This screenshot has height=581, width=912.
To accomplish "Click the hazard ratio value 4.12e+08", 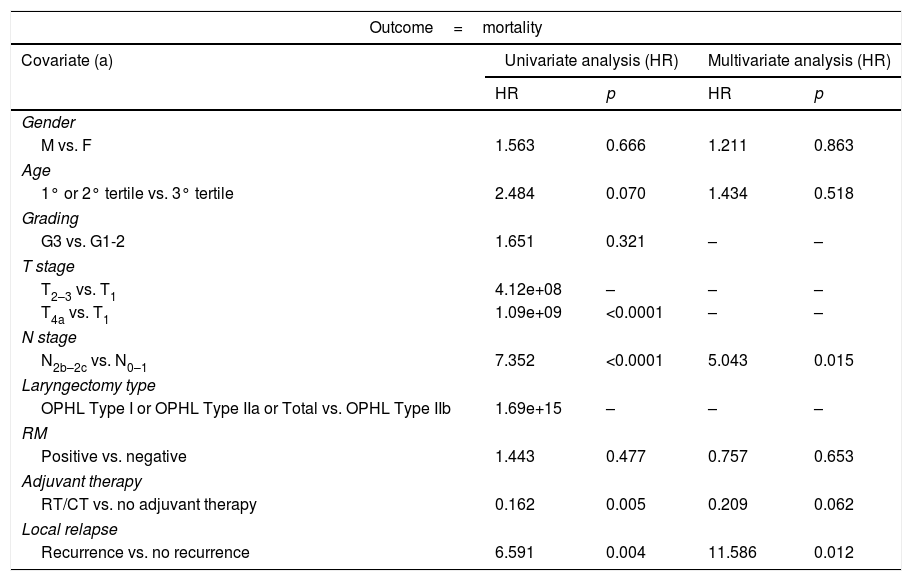I will (528, 289).
